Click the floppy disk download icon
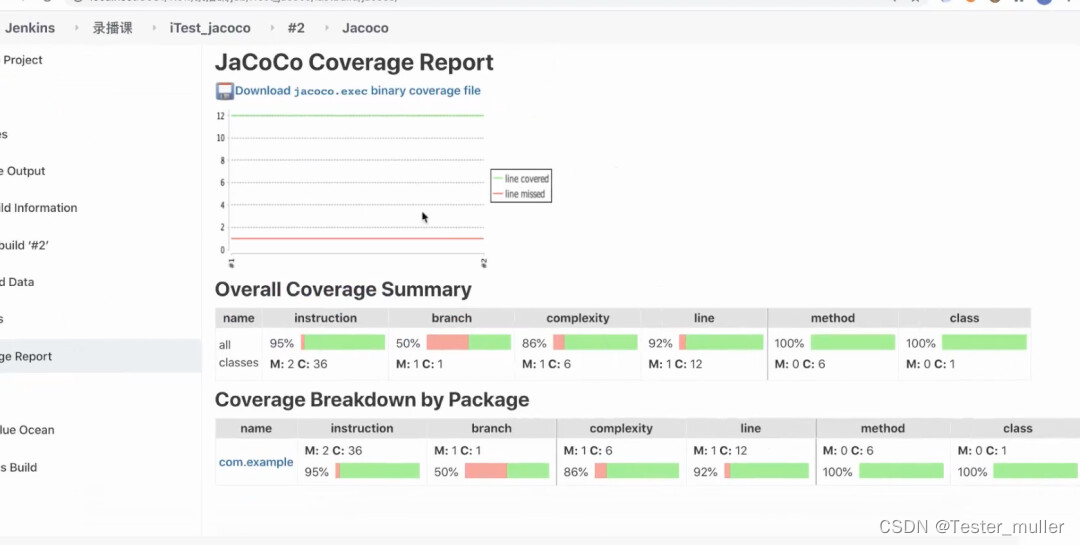 point(225,91)
